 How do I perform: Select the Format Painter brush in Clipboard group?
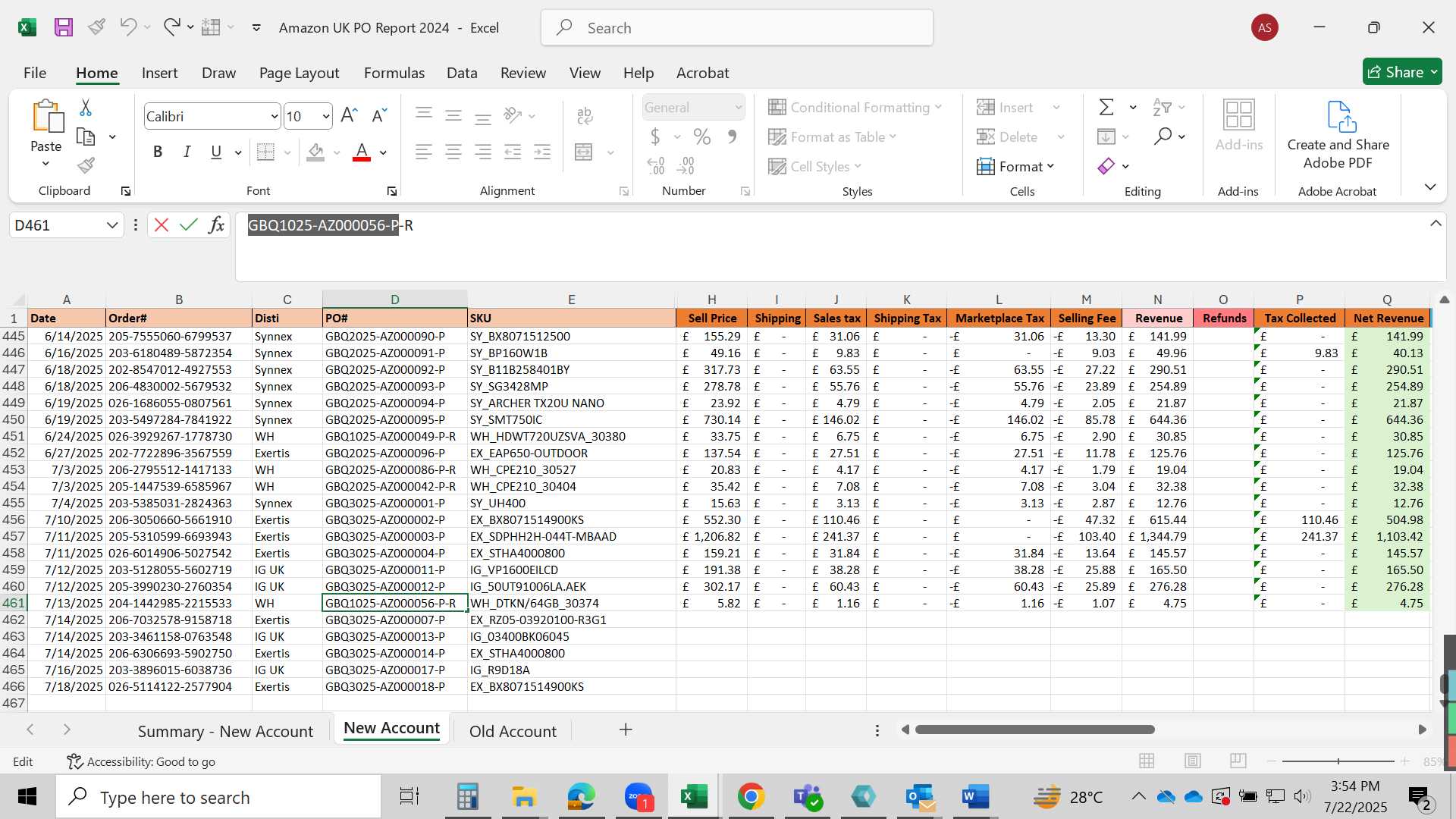[86, 165]
